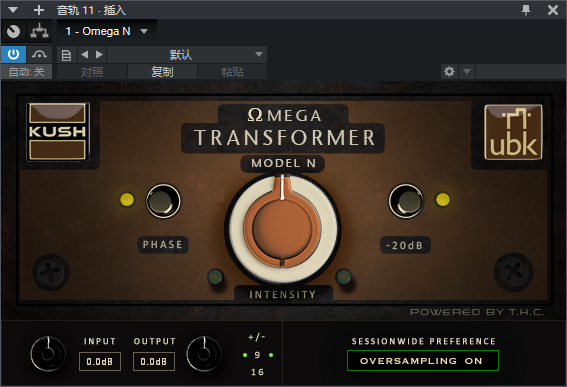Screen dimensions: 567x387
Task: Click the +/- label
Action: pyautogui.click(x=257, y=337)
